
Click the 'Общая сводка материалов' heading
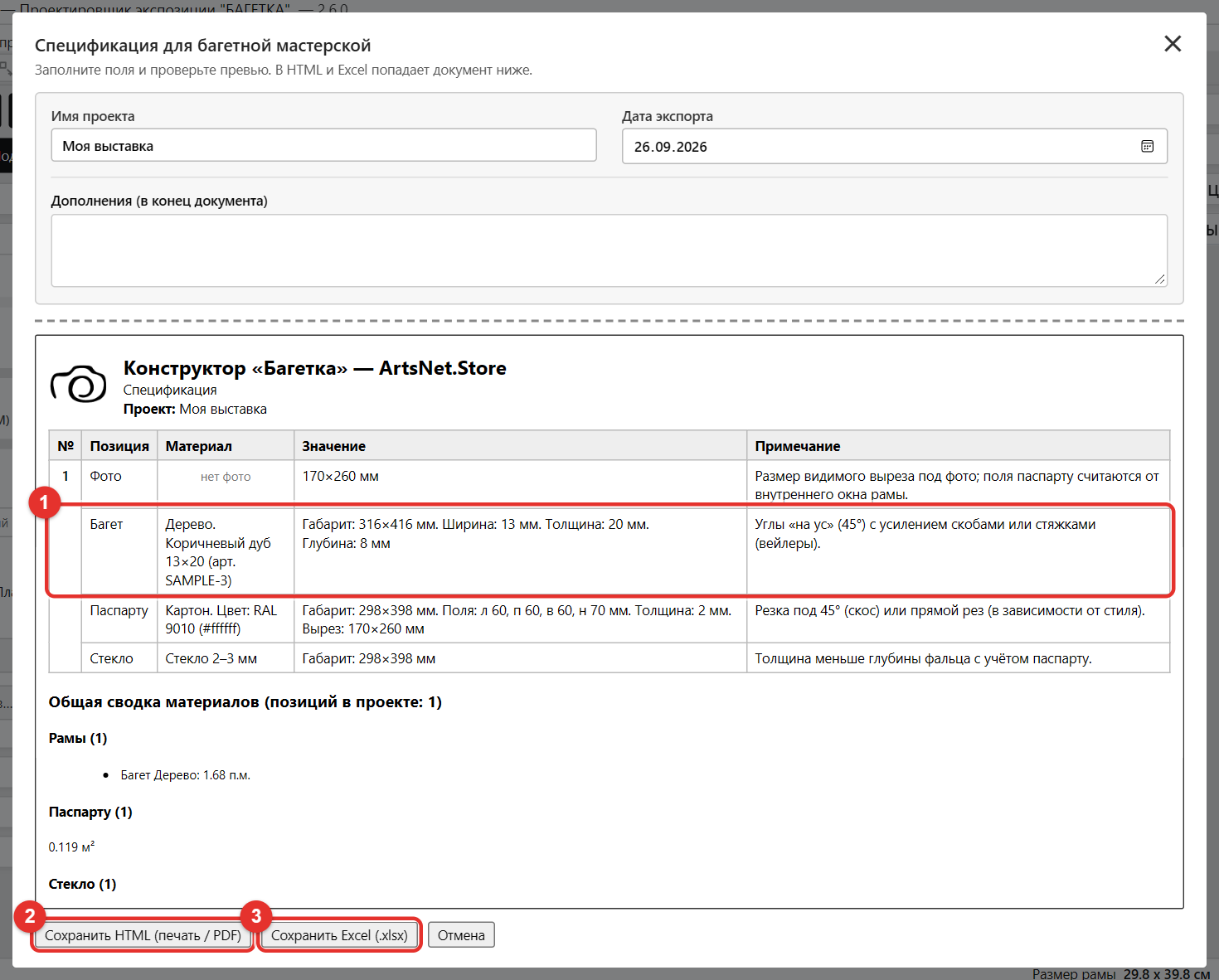tap(245, 702)
